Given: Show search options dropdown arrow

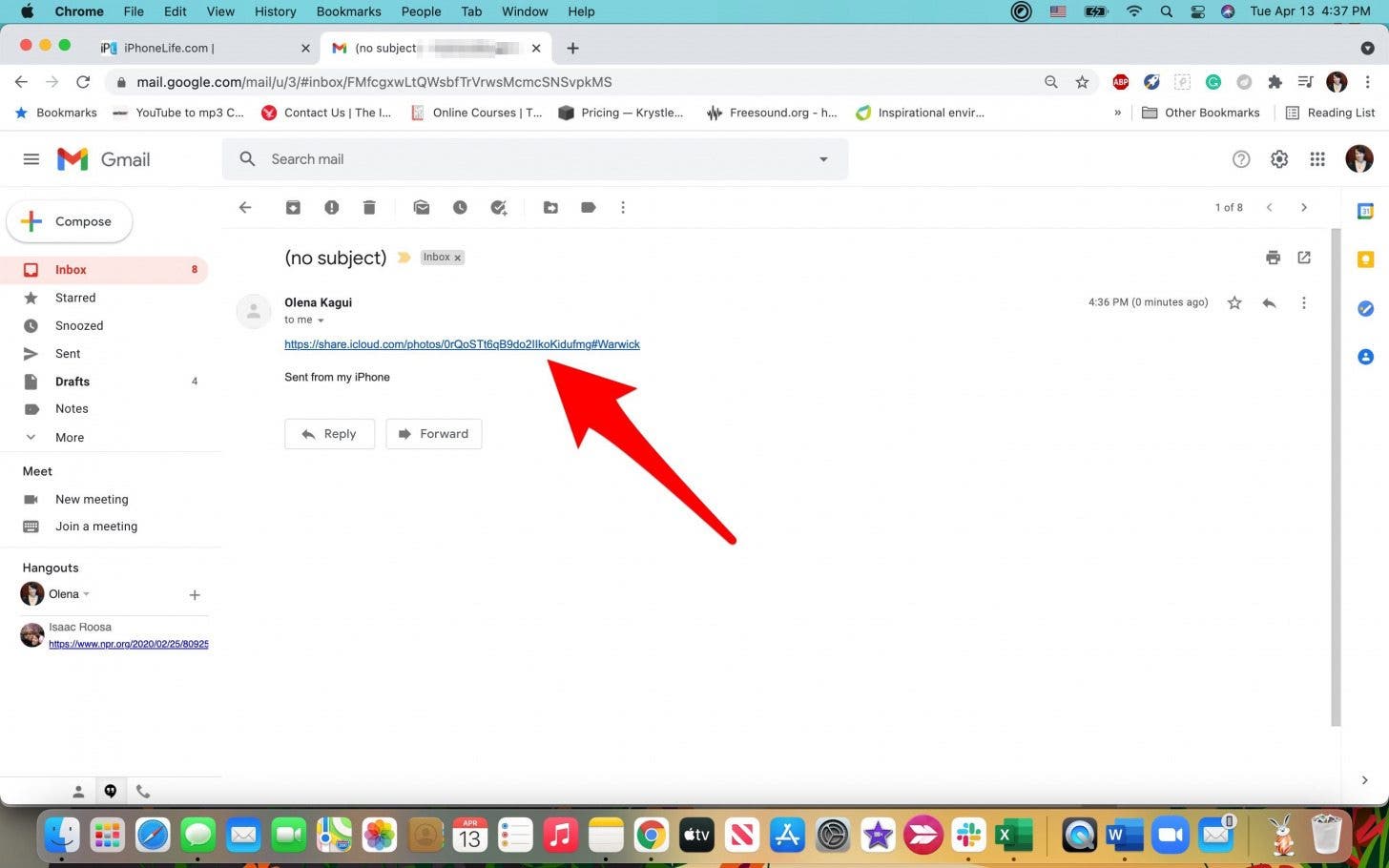Looking at the screenshot, I should pos(823,159).
